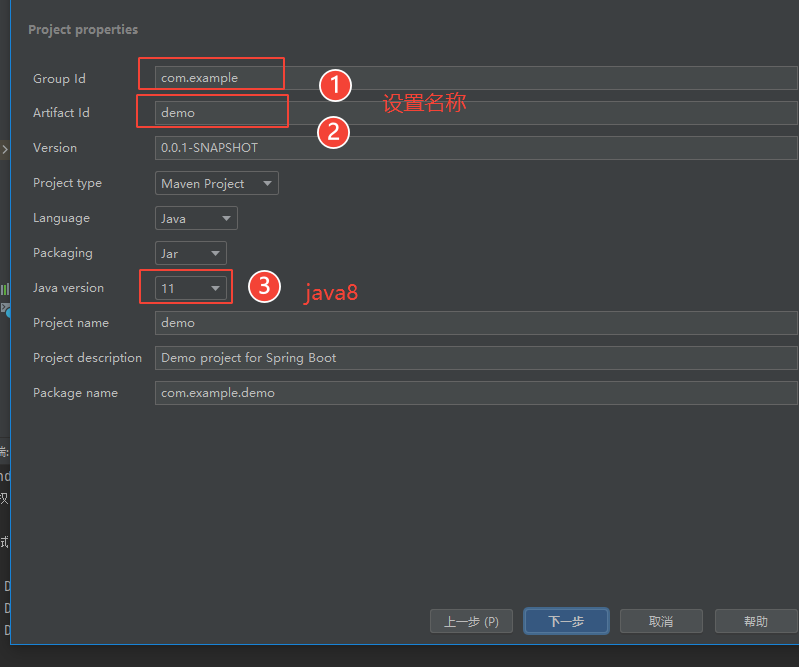Click the Artifact Id field containing demo
The image size is (799, 667).
[476, 113]
